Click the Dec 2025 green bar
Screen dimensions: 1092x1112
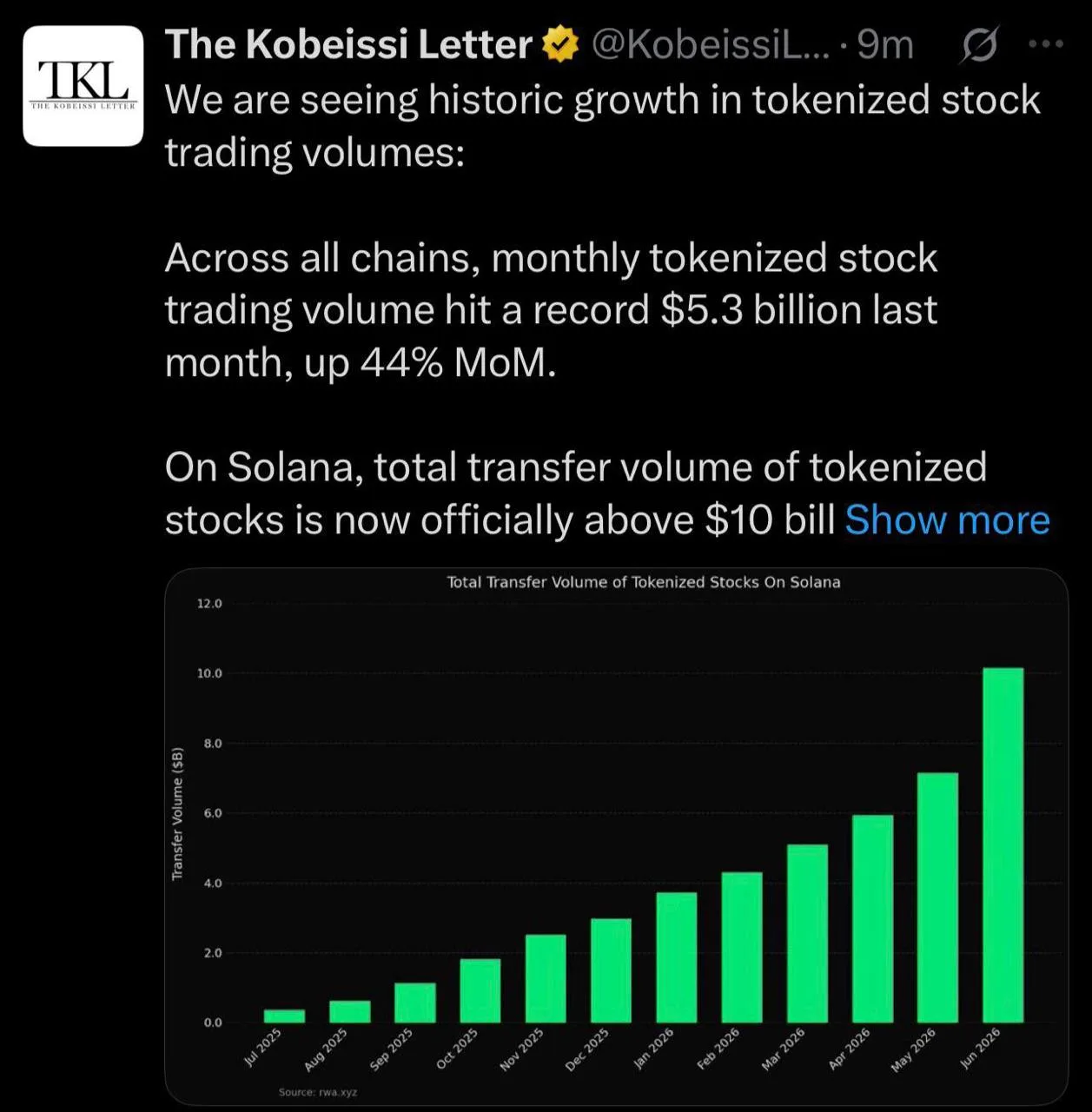coord(611,970)
